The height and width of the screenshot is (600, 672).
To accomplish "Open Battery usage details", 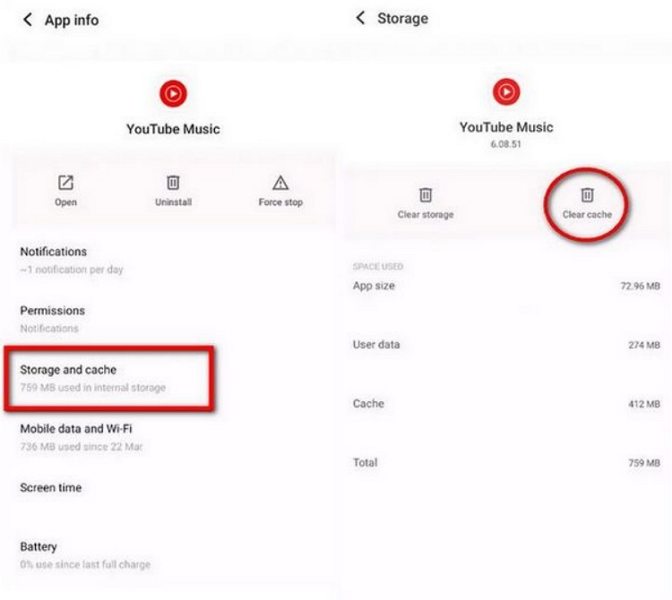I will tap(171, 555).
